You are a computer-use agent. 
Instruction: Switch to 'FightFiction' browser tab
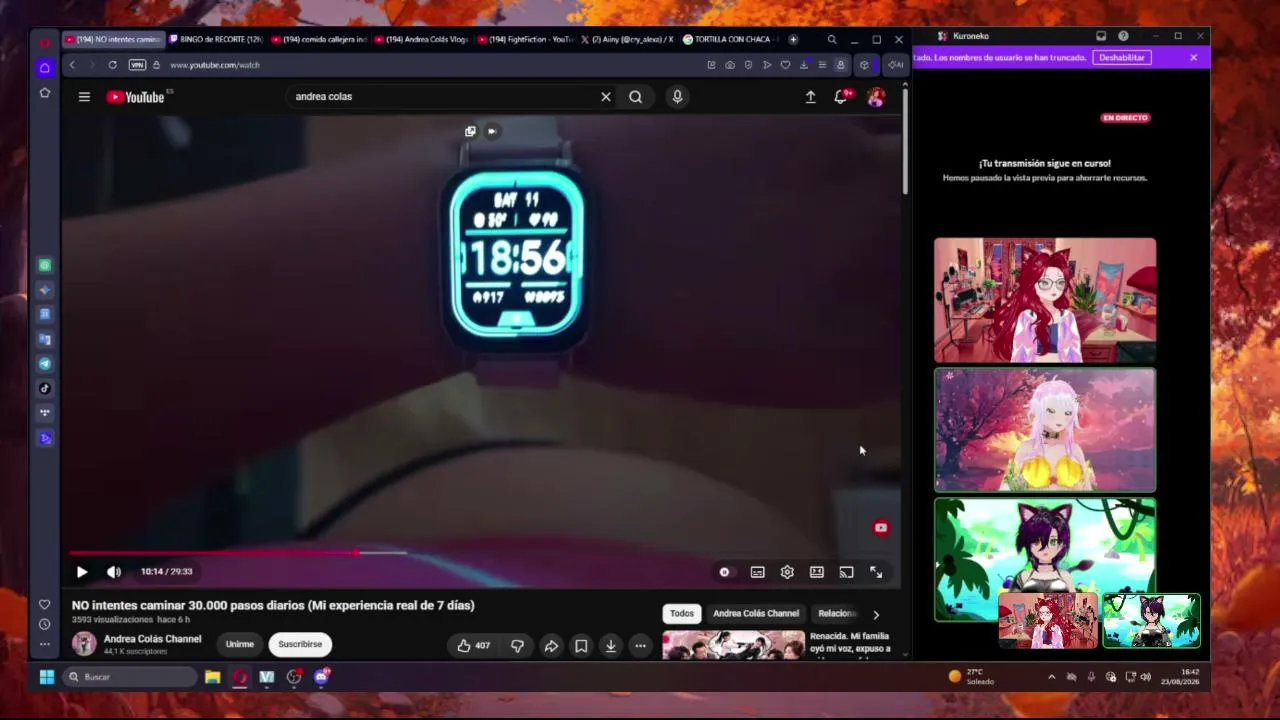[x=526, y=40]
